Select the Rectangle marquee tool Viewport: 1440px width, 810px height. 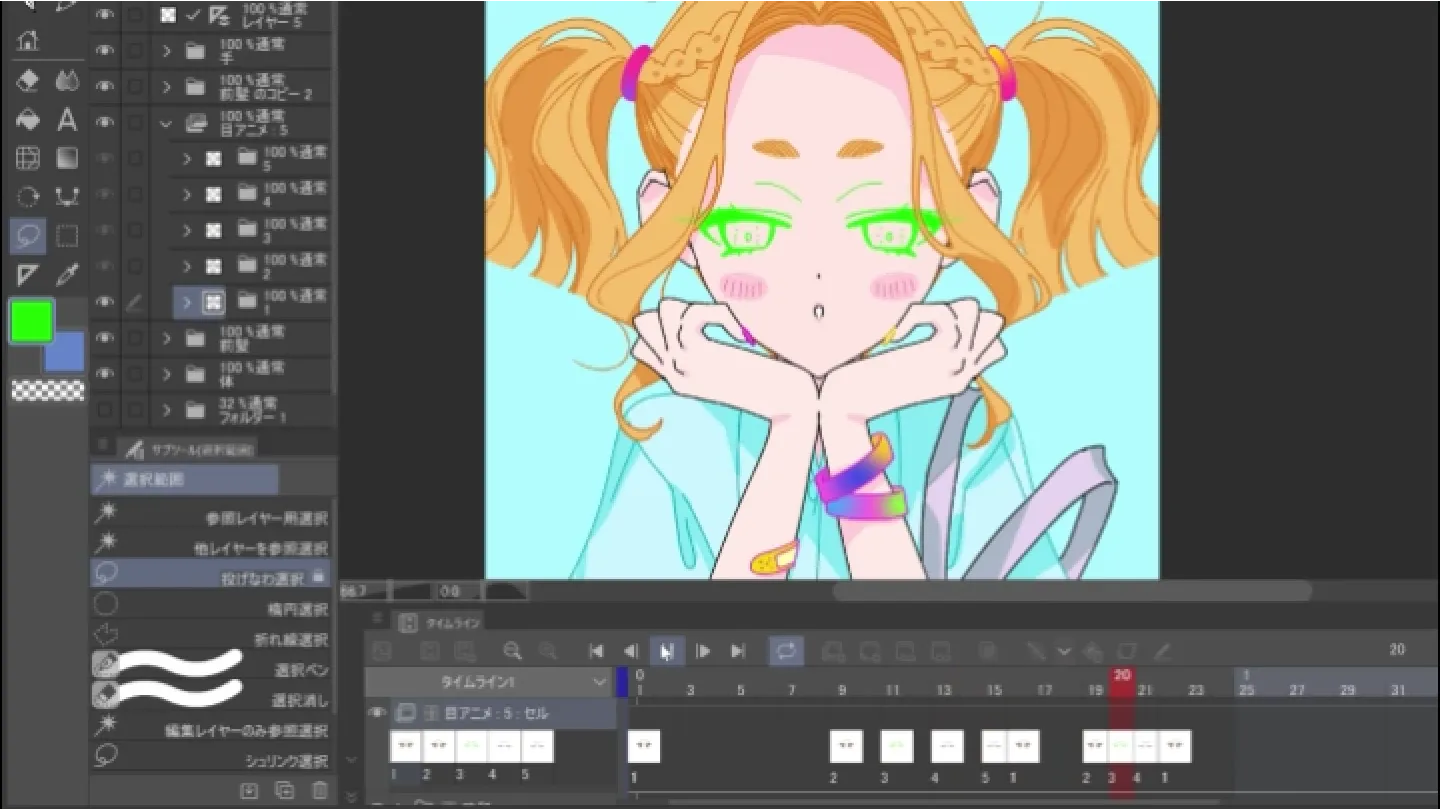coord(67,236)
